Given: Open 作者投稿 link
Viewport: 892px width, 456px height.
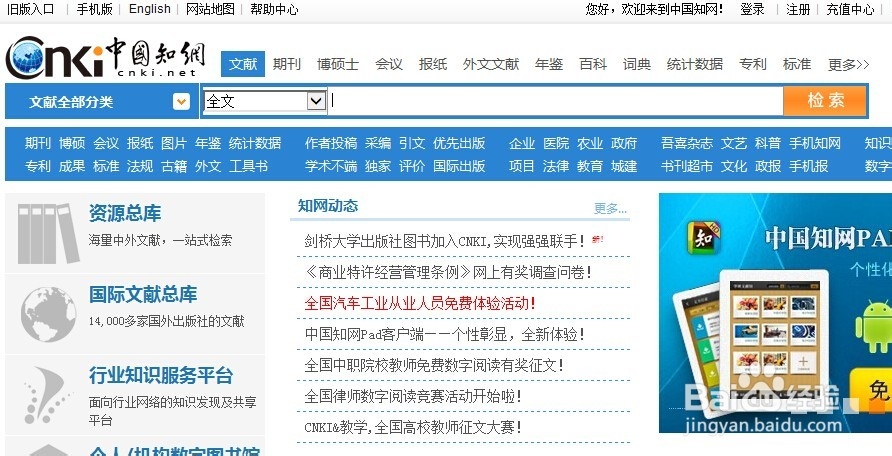Looking at the screenshot, I should pos(331,143).
